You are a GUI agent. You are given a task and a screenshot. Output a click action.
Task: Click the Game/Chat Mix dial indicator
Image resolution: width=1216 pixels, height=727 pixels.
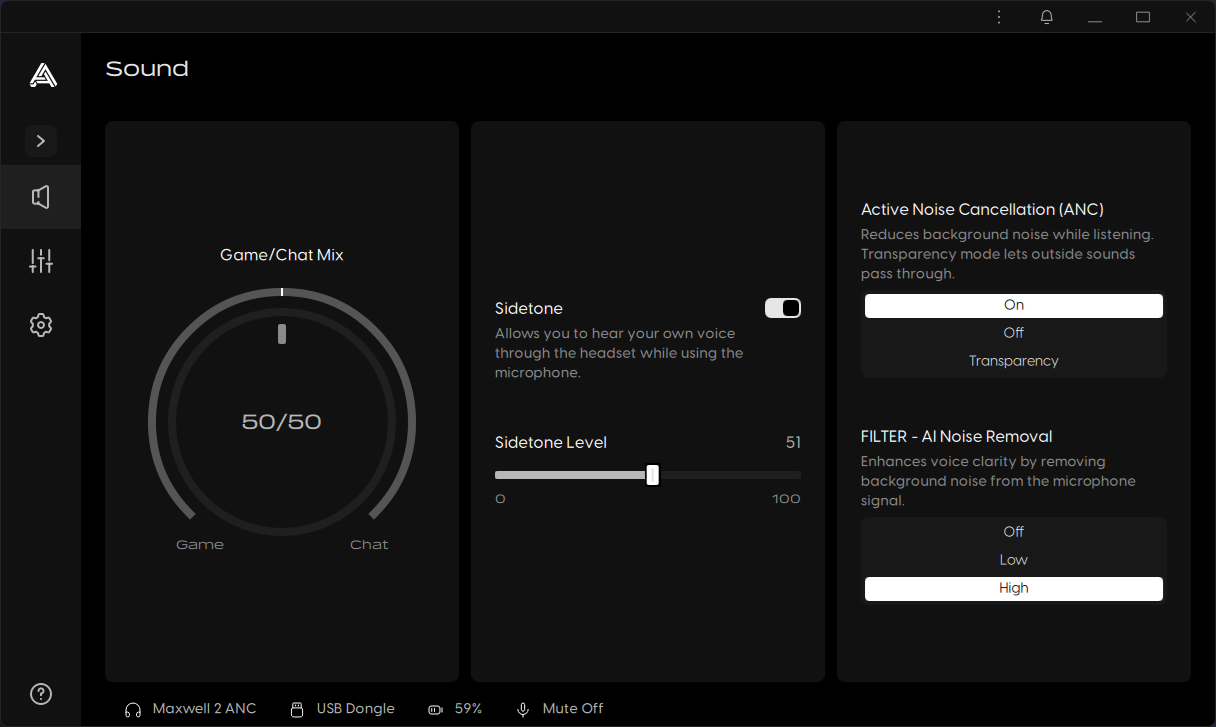pyautogui.click(x=282, y=334)
